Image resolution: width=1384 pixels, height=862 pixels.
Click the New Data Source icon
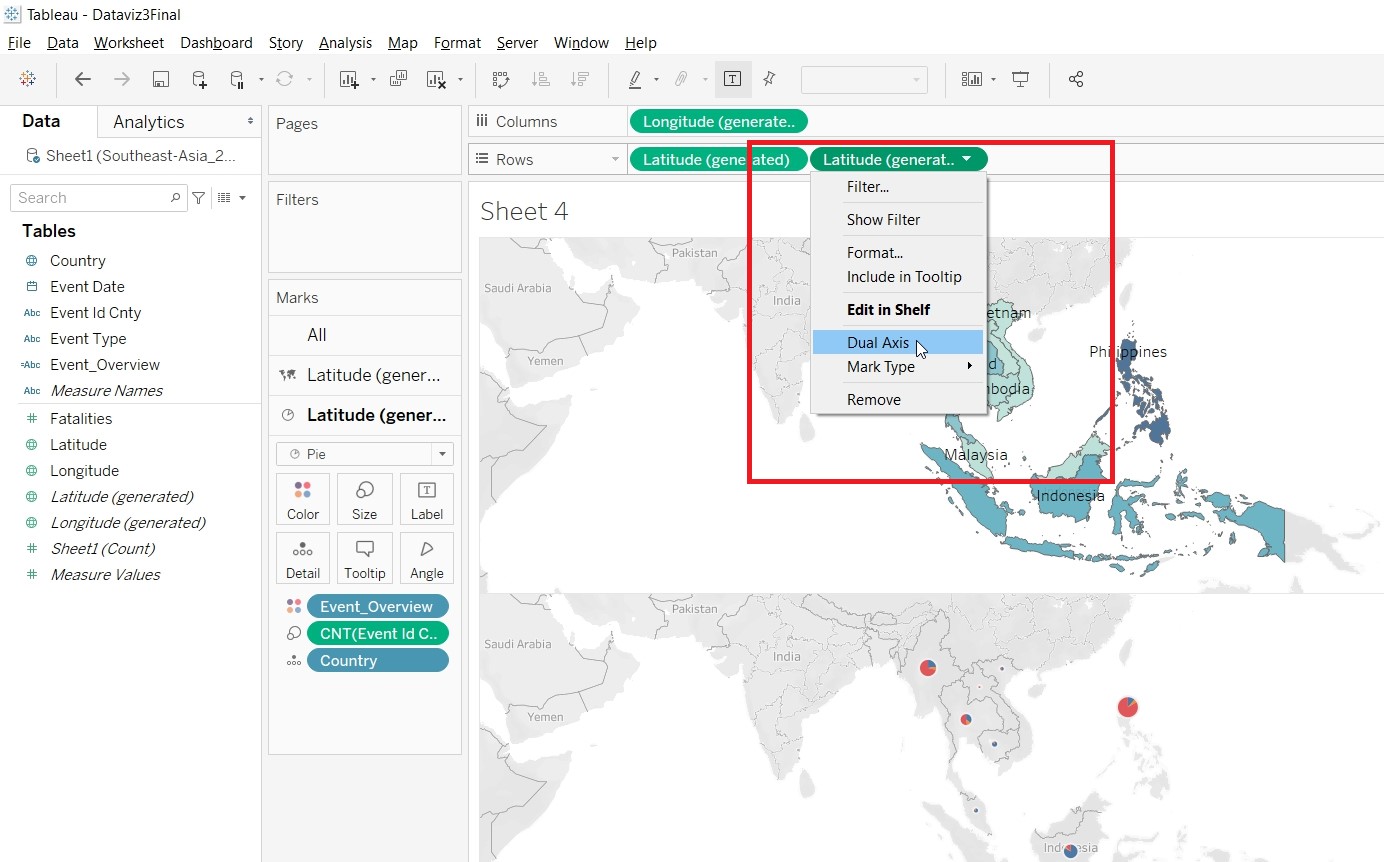point(199,79)
